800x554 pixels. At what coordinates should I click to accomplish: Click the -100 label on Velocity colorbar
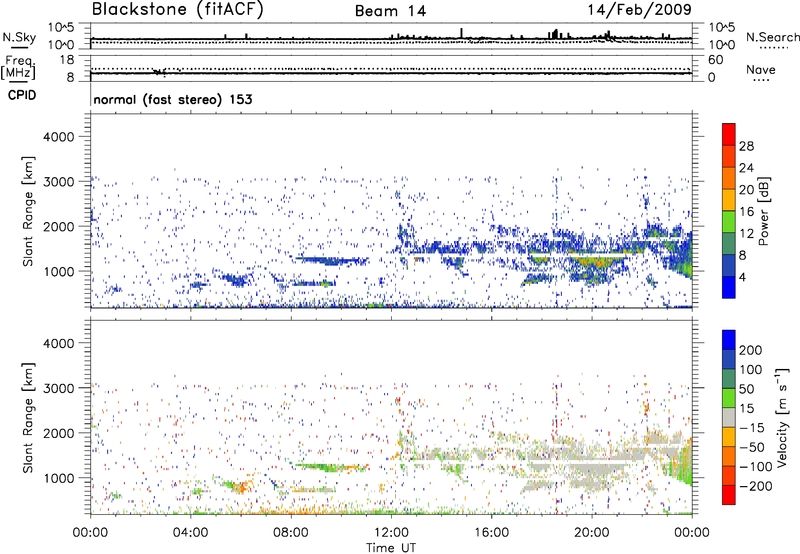(x=755, y=467)
